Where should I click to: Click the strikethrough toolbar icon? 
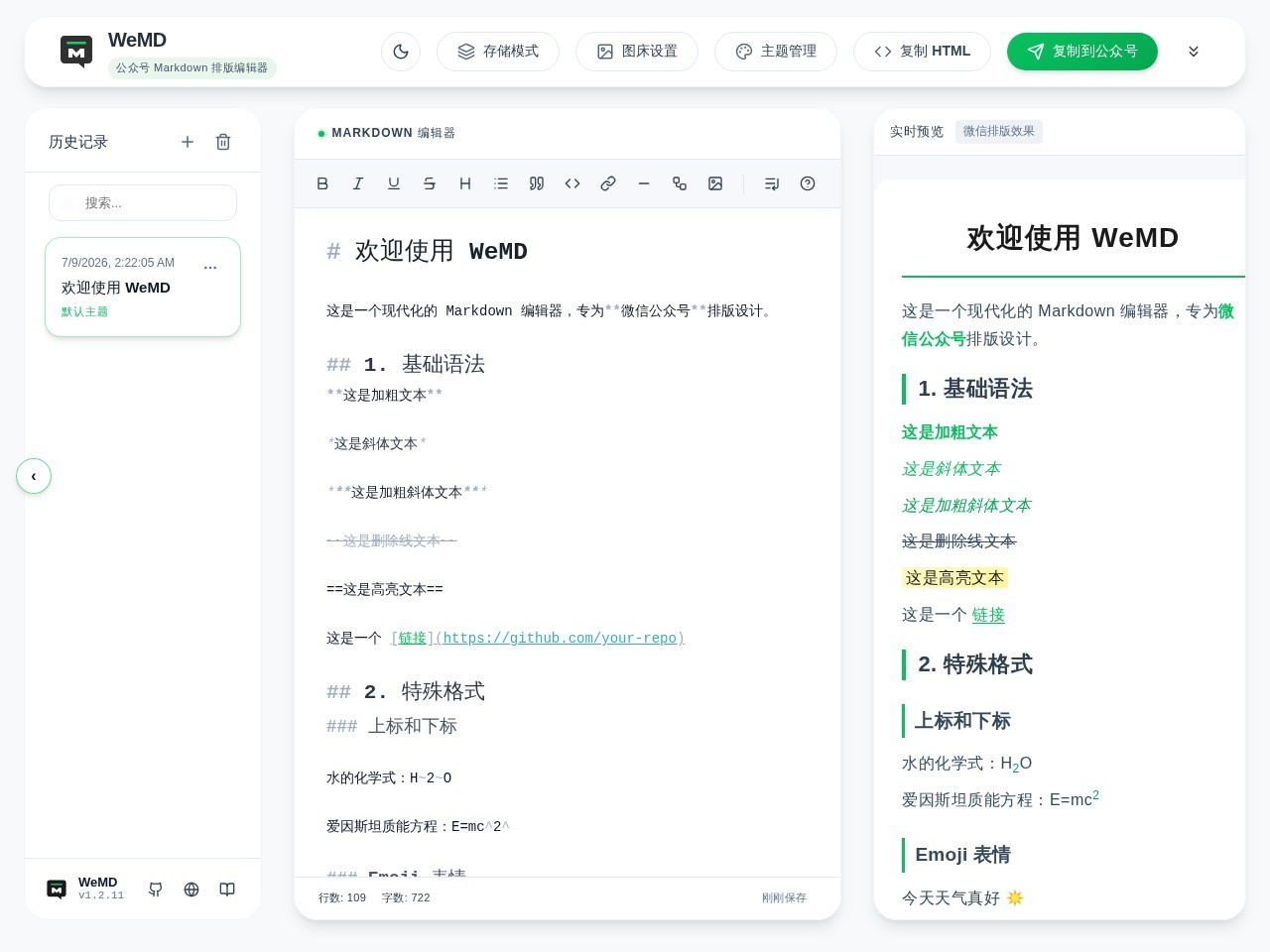point(430,183)
